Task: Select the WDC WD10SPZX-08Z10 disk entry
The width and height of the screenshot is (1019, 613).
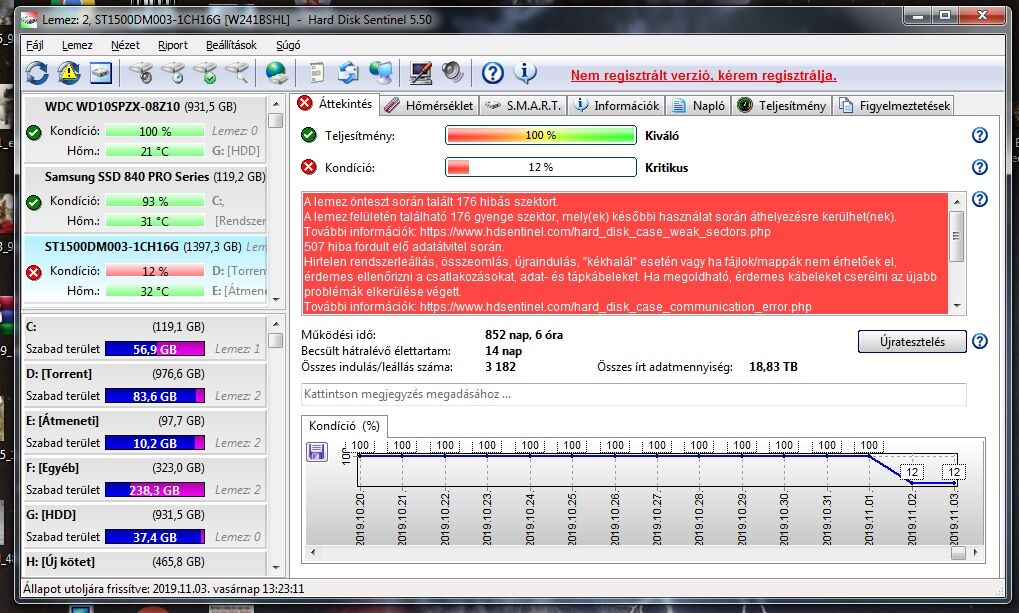Action: point(144,128)
